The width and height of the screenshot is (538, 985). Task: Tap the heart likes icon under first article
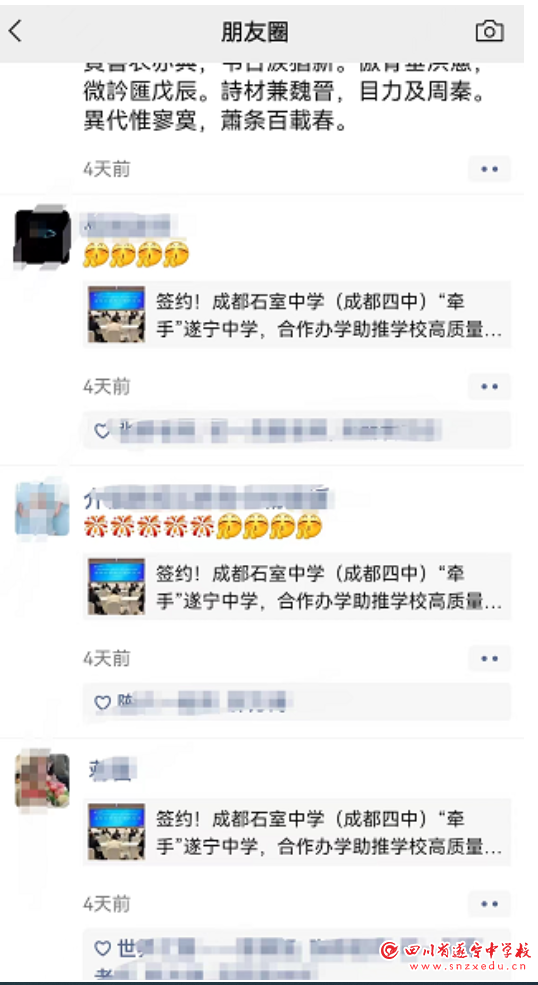click(102, 431)
